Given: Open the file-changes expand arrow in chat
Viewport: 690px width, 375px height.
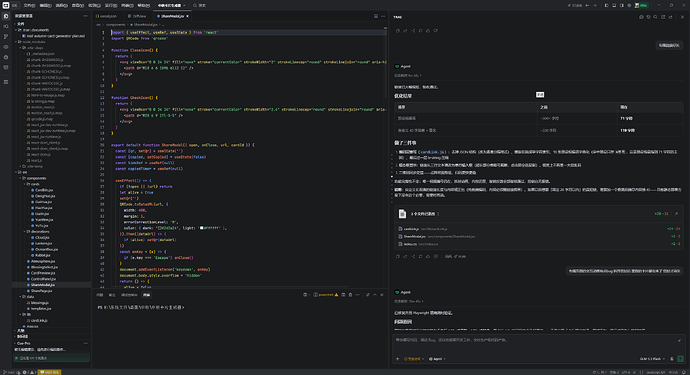Looking at the screenshot, I should (x=676, y=214).
